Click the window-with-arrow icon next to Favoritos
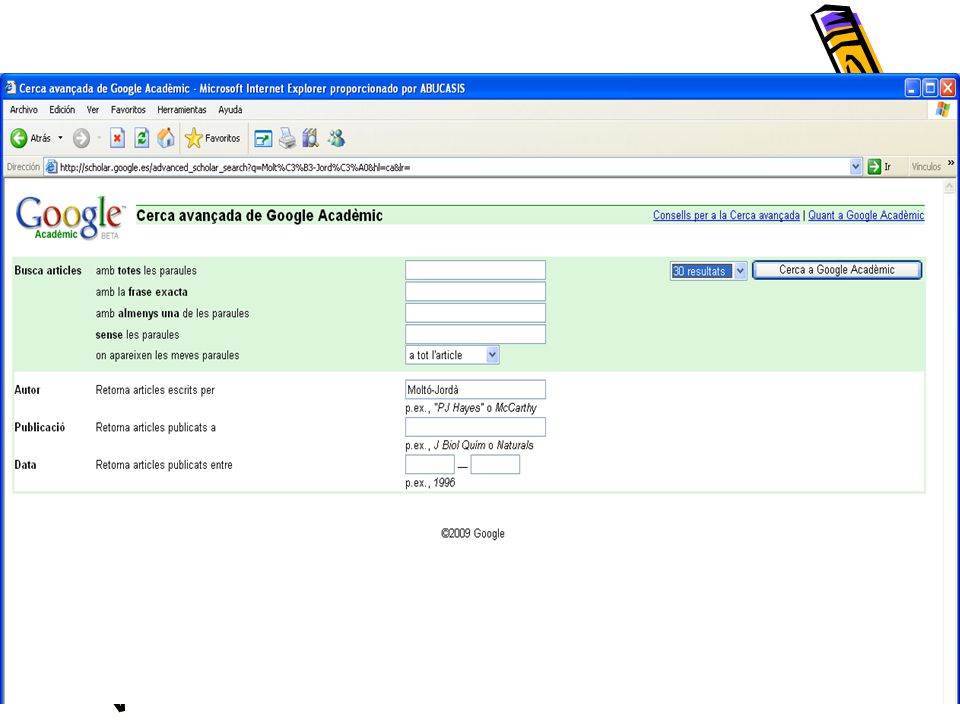This screenshot has width=960, height=720. [x=263, y=139]
